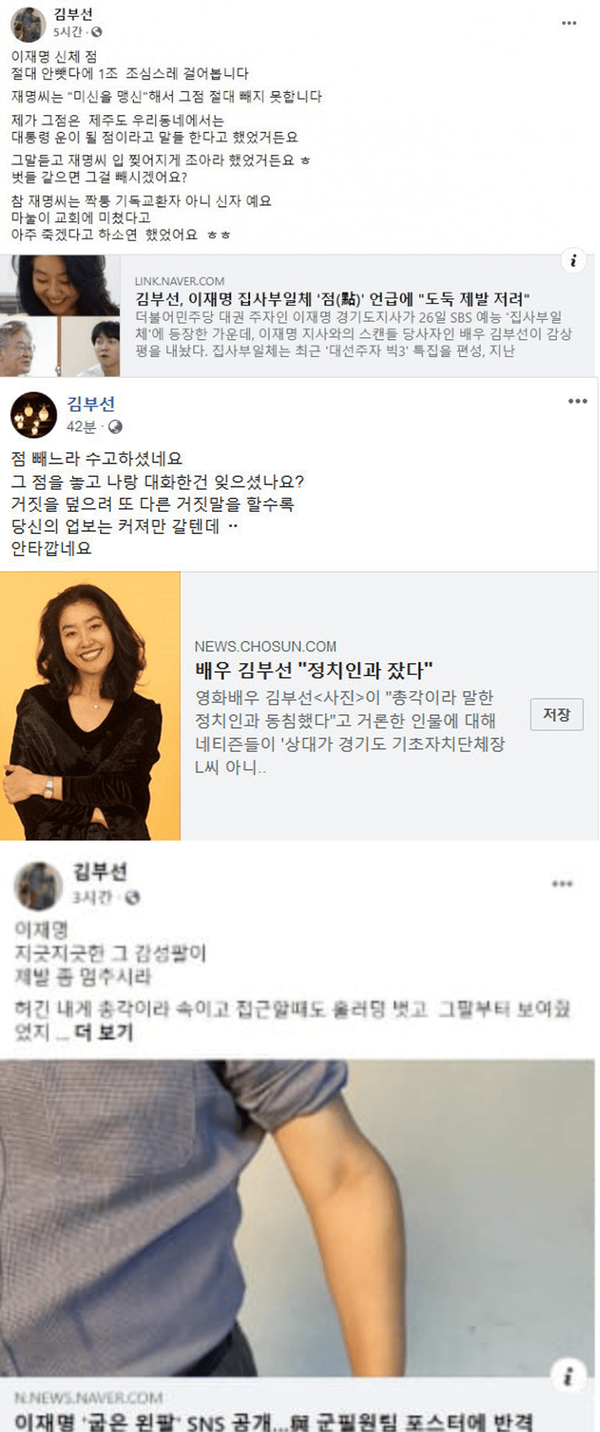Open the lights profile picture on the 42분 post
600x1432 pixels.
(33, 415)
